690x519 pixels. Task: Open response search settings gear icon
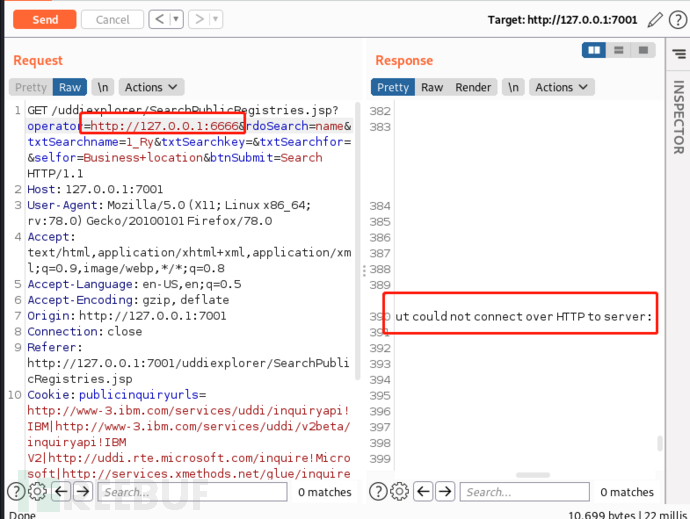(x=400, y=491)
